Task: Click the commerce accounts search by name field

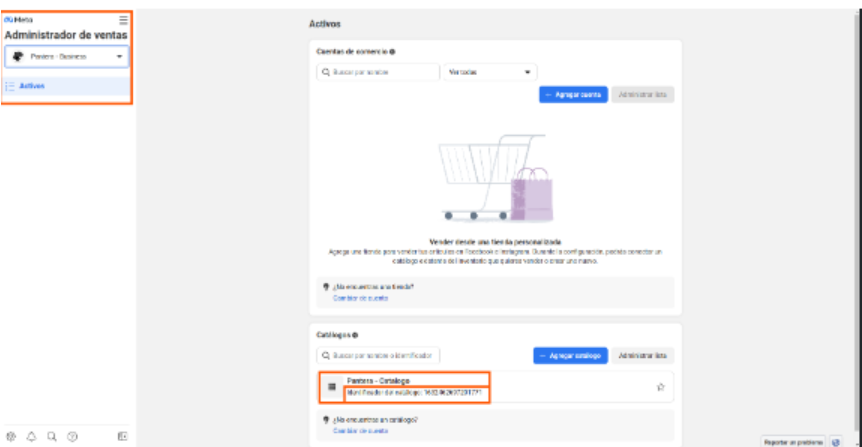Action: pos(378,72)
